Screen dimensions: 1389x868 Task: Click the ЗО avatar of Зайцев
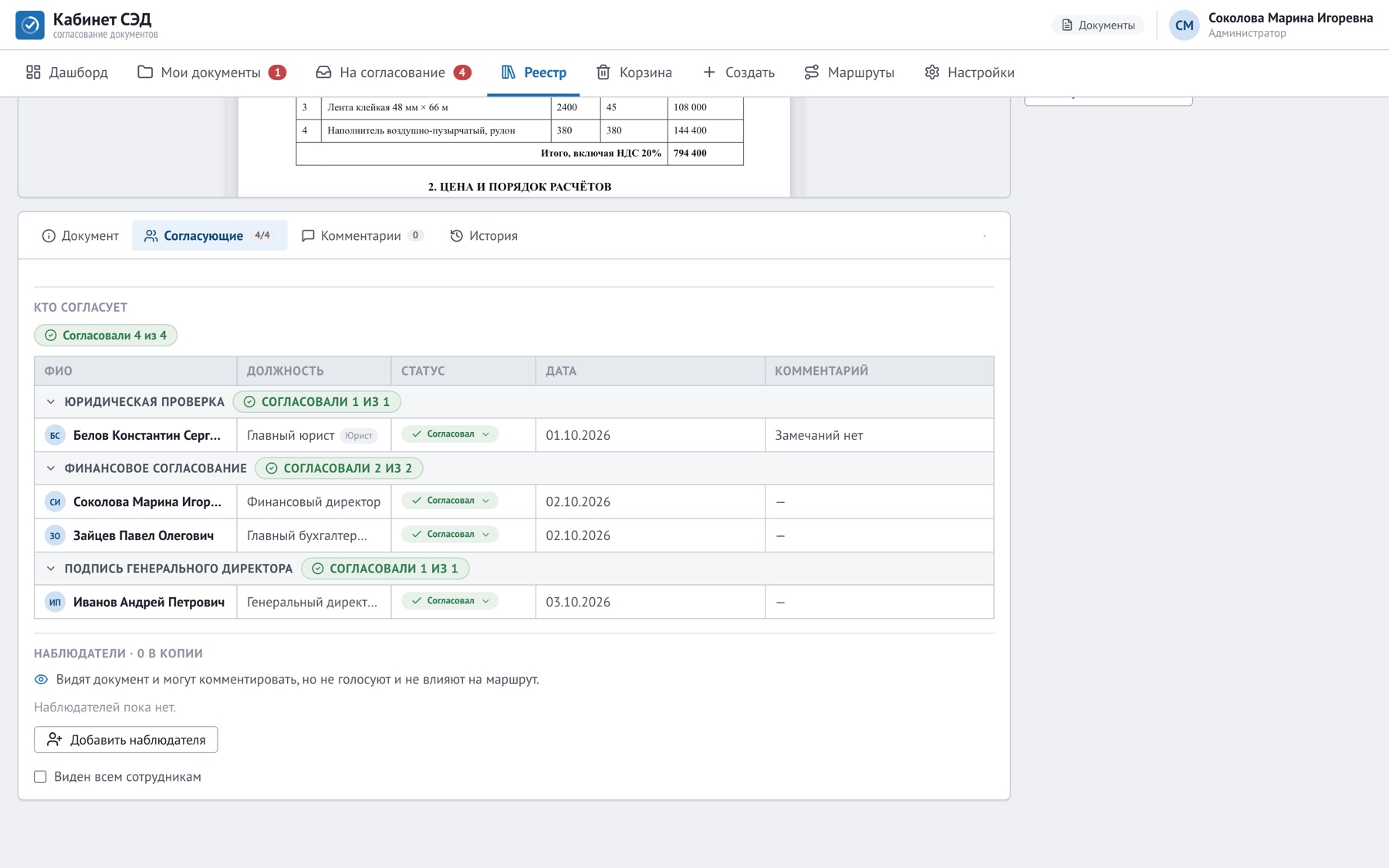tap(55, 535)
